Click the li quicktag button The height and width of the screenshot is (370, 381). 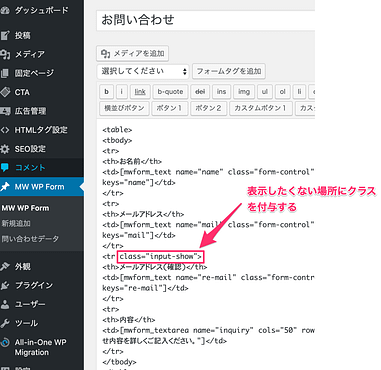pos(299,91)
